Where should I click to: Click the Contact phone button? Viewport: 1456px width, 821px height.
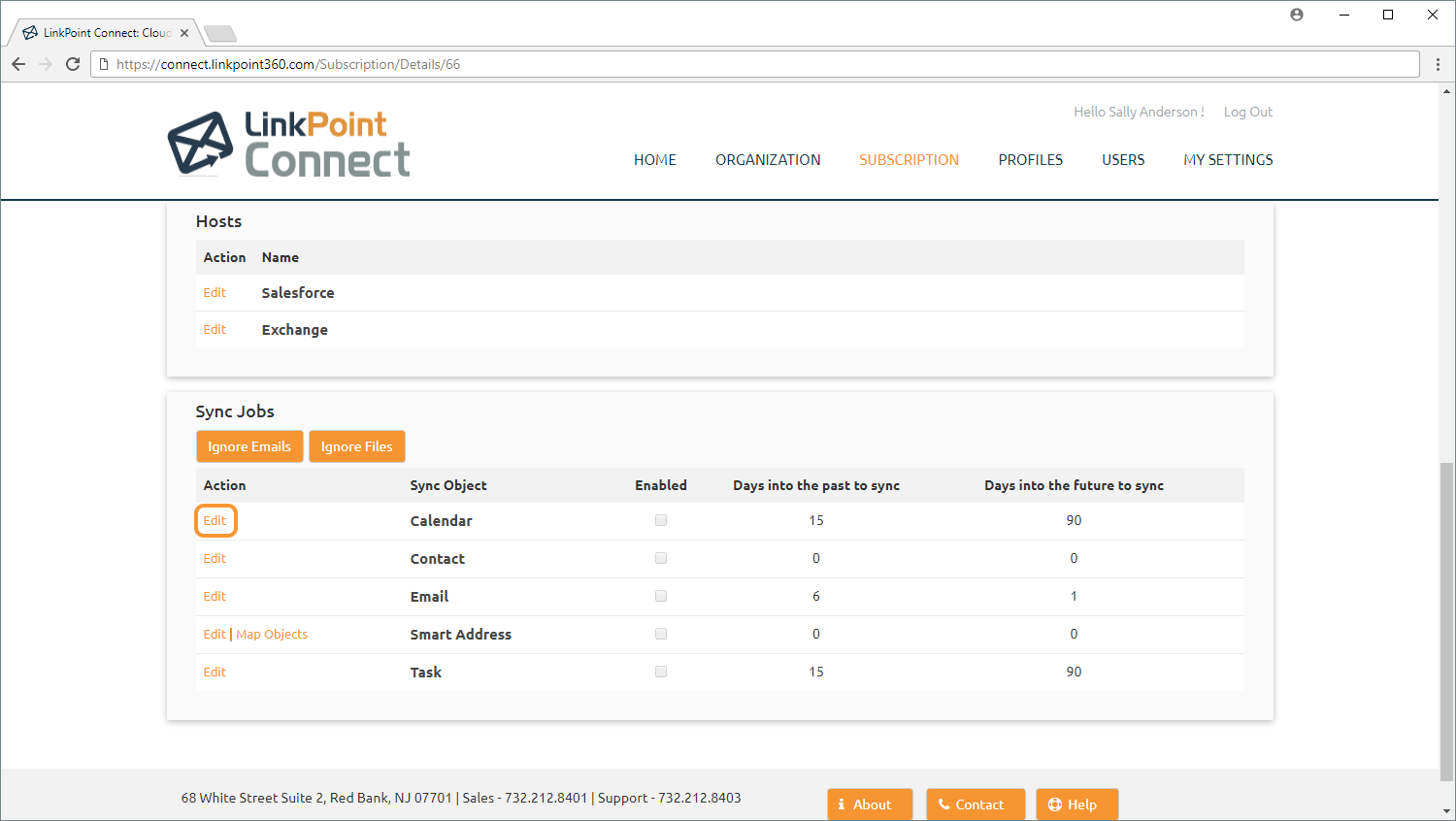point(975,805)
